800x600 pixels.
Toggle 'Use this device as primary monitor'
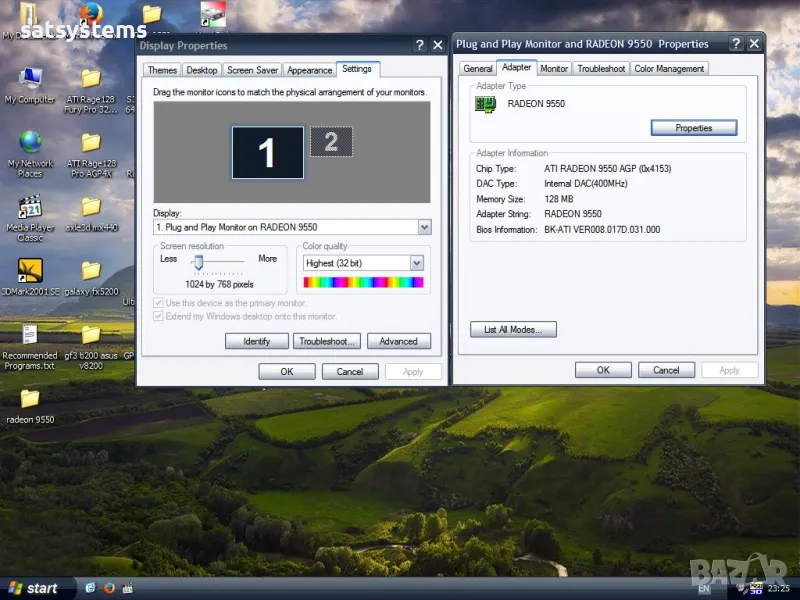158,303
